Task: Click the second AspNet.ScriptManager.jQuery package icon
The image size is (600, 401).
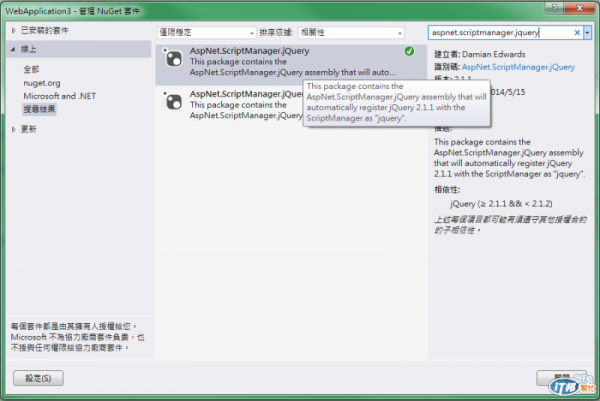Action: click(173, 101)
